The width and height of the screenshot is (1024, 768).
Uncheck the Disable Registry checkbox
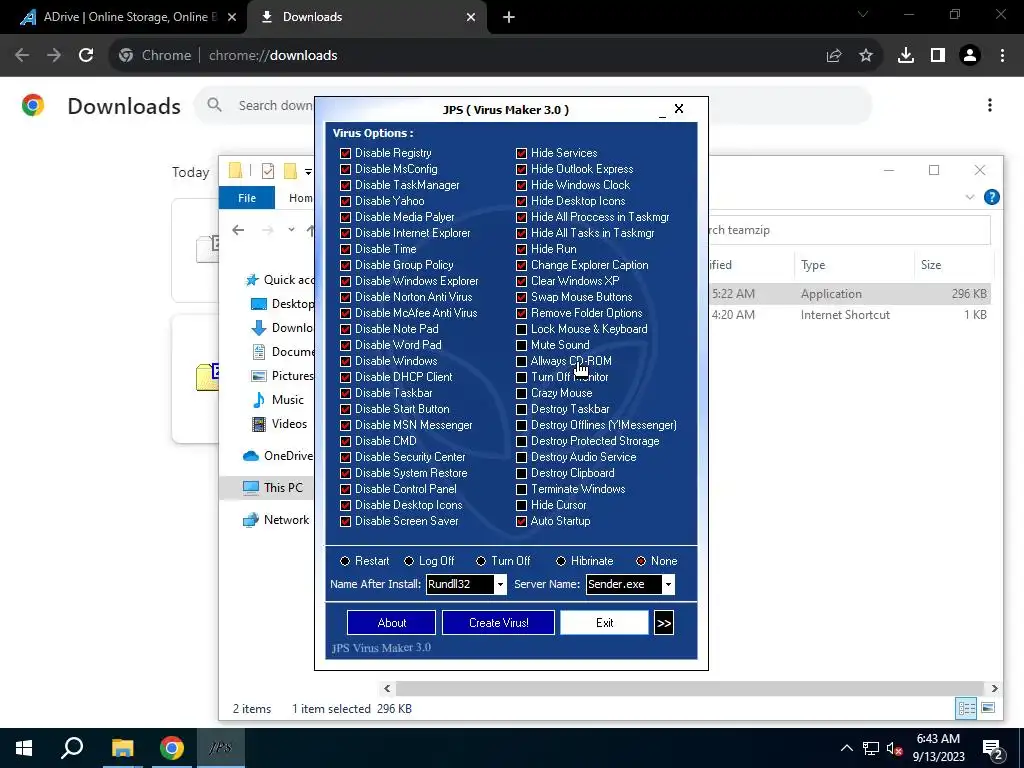[345, 153]
